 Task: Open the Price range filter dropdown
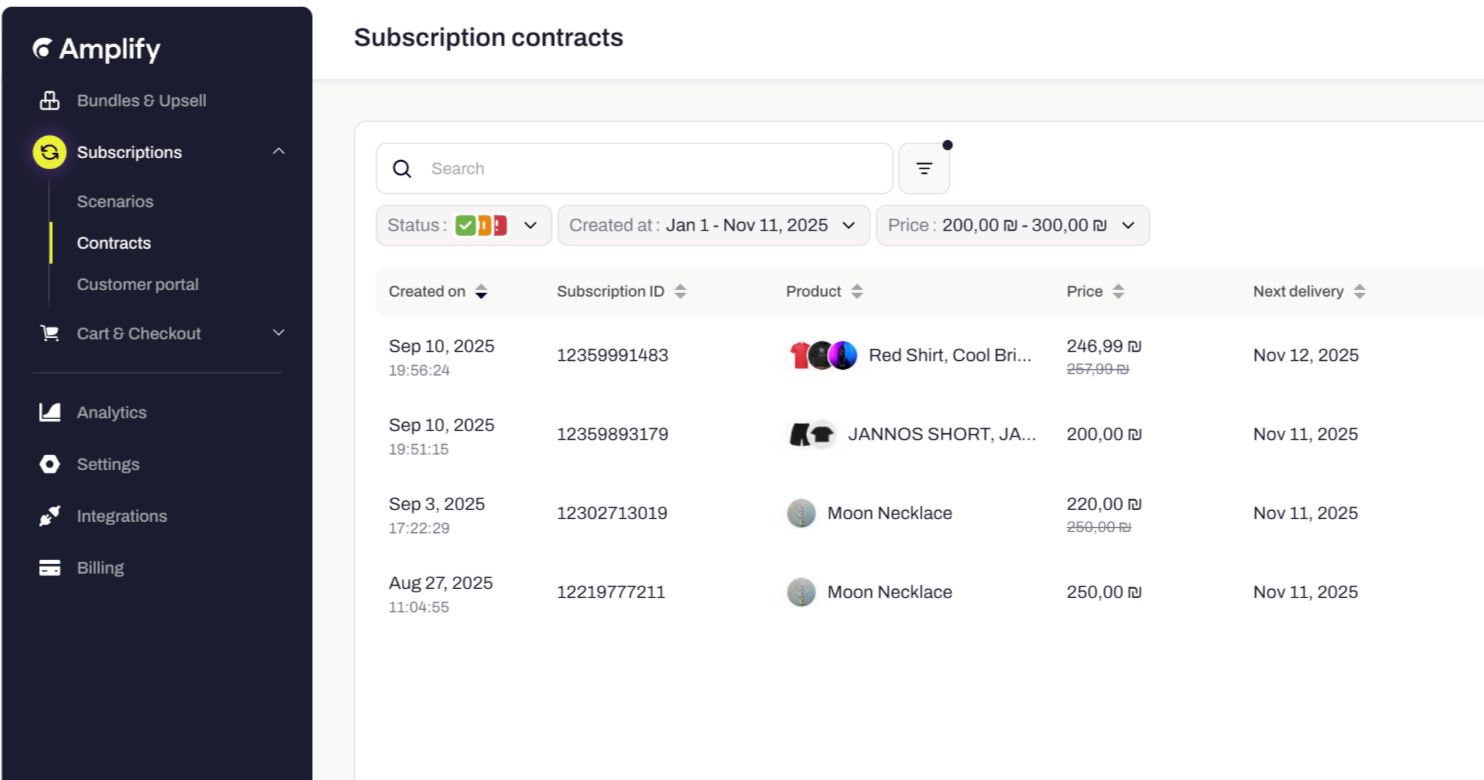point(1012,225)
